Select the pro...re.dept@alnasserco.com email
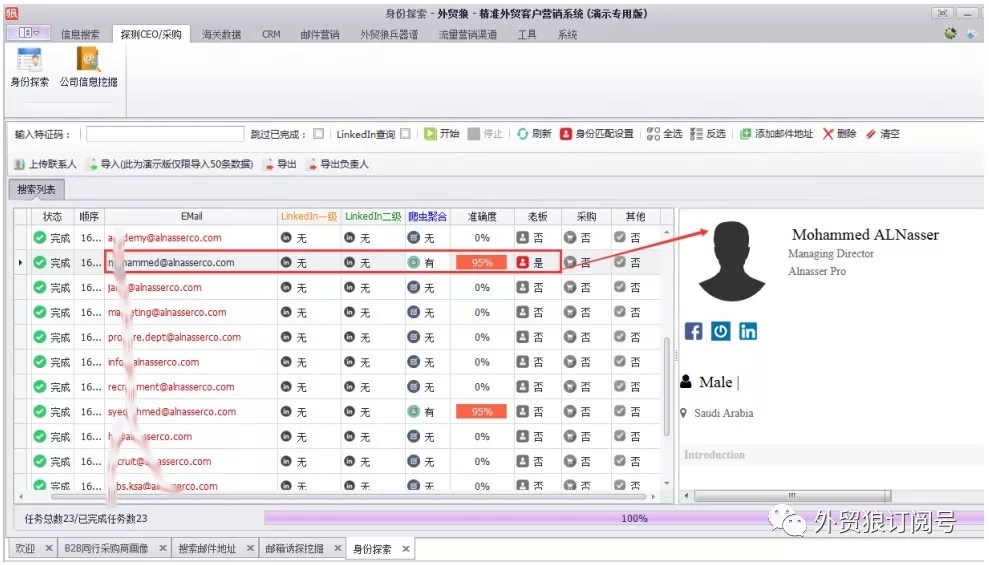This screenshot has width=989, height=565. (174, 337)
